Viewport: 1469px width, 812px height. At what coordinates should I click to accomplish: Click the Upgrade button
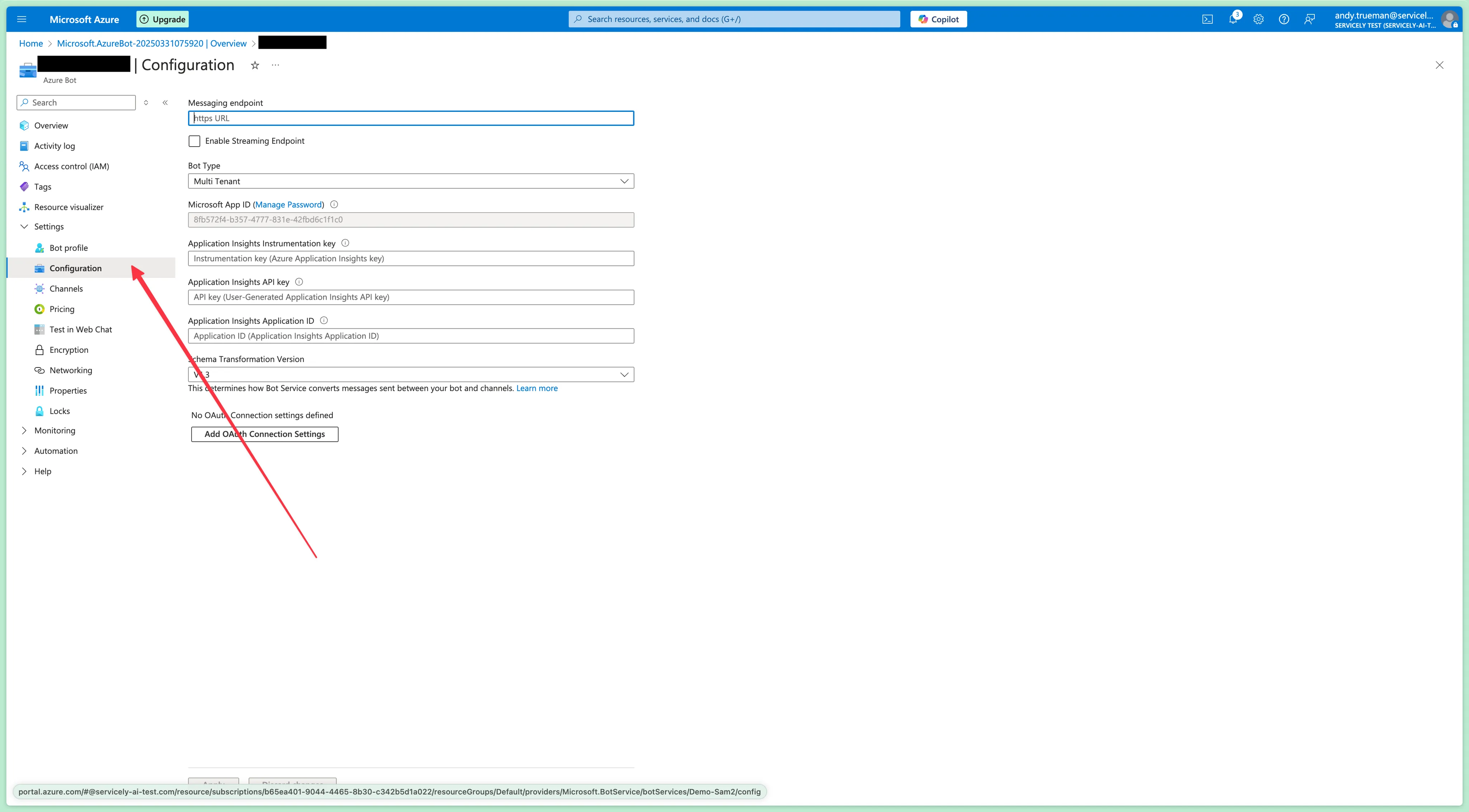162,19
